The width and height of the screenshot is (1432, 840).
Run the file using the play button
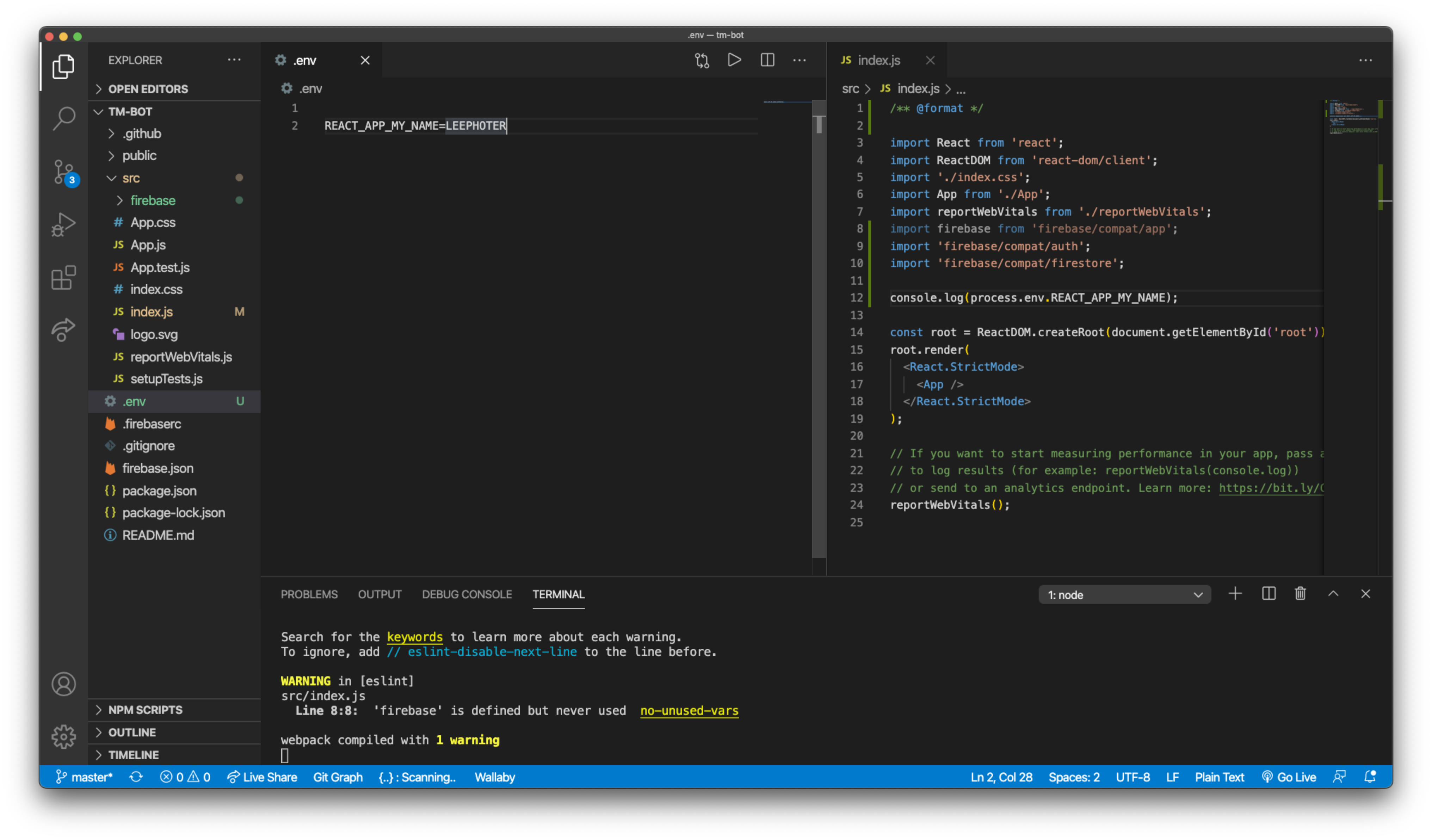(x=734, y=60)
